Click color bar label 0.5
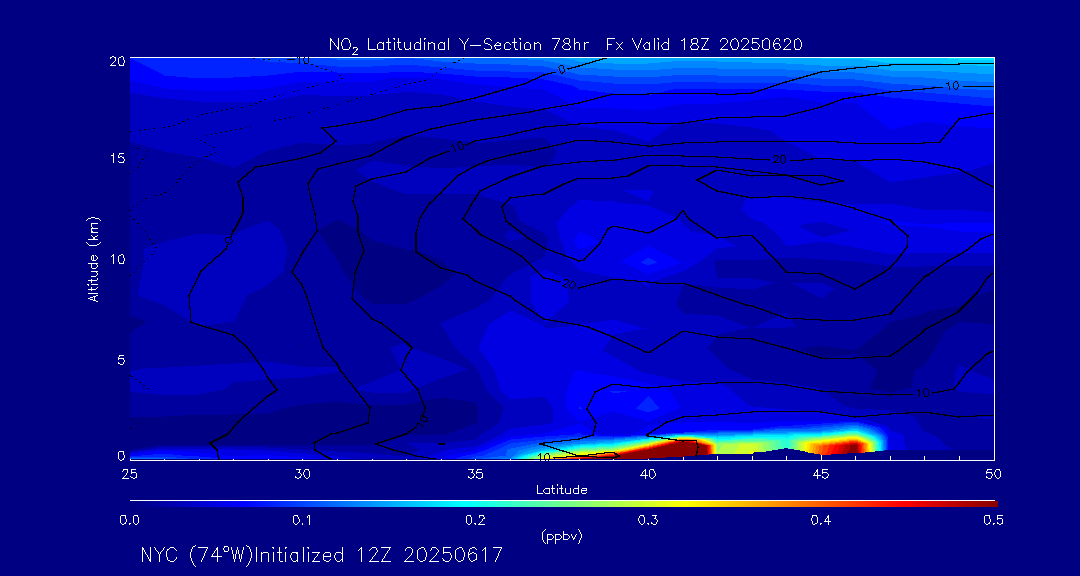1080x576 pixels. 993,521
